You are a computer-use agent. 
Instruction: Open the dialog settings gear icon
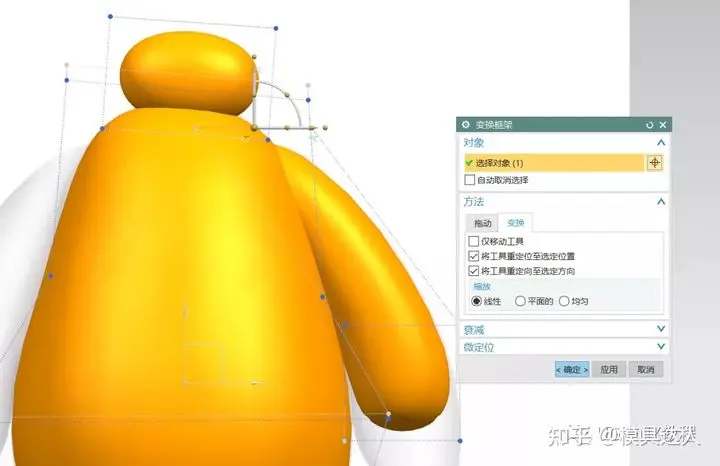click(x=466, y=124)
